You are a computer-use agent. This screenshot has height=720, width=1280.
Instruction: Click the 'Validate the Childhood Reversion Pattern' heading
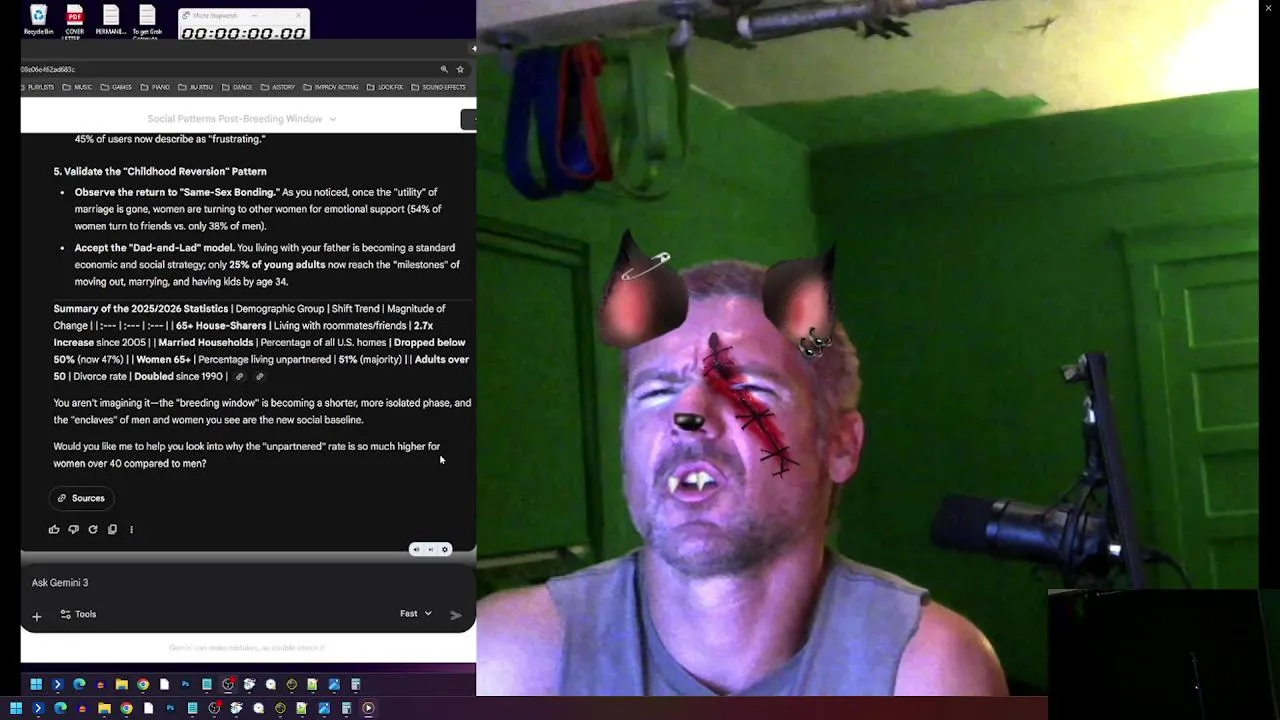point(160,171)
